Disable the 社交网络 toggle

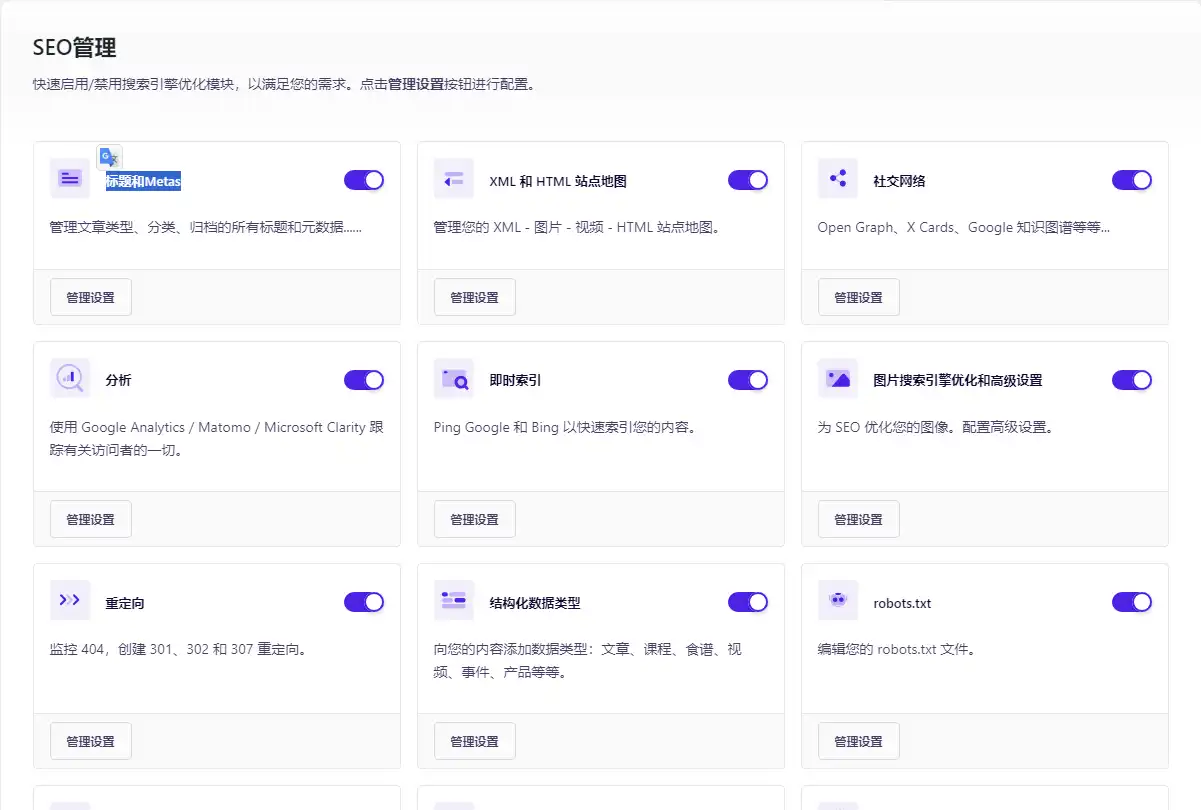(x=1131, y=180)
